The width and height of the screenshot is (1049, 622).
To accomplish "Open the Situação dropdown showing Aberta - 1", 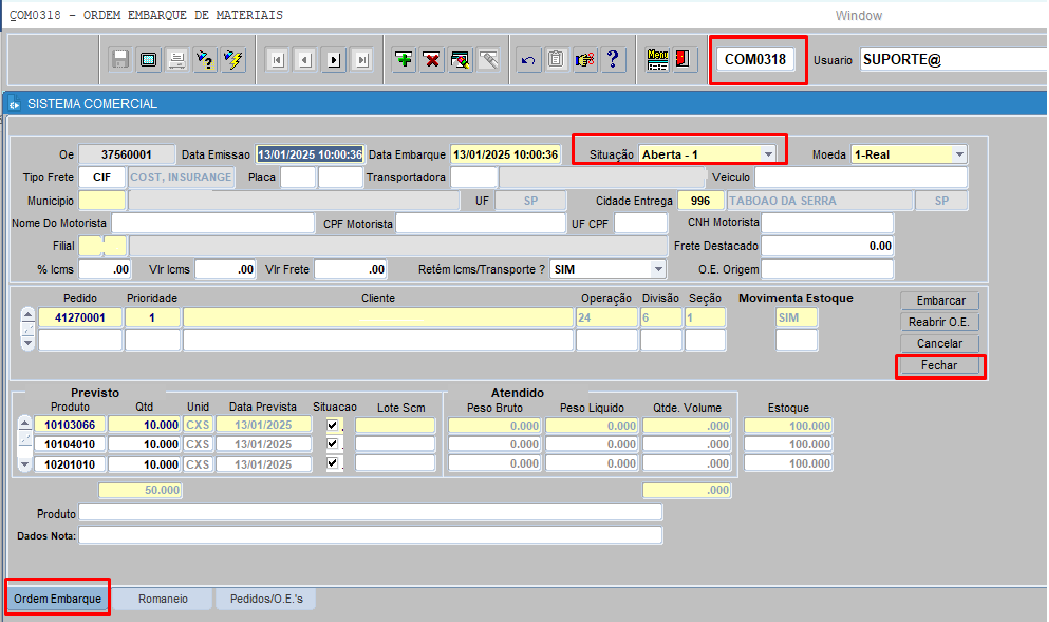I will [x=768, y=154].
